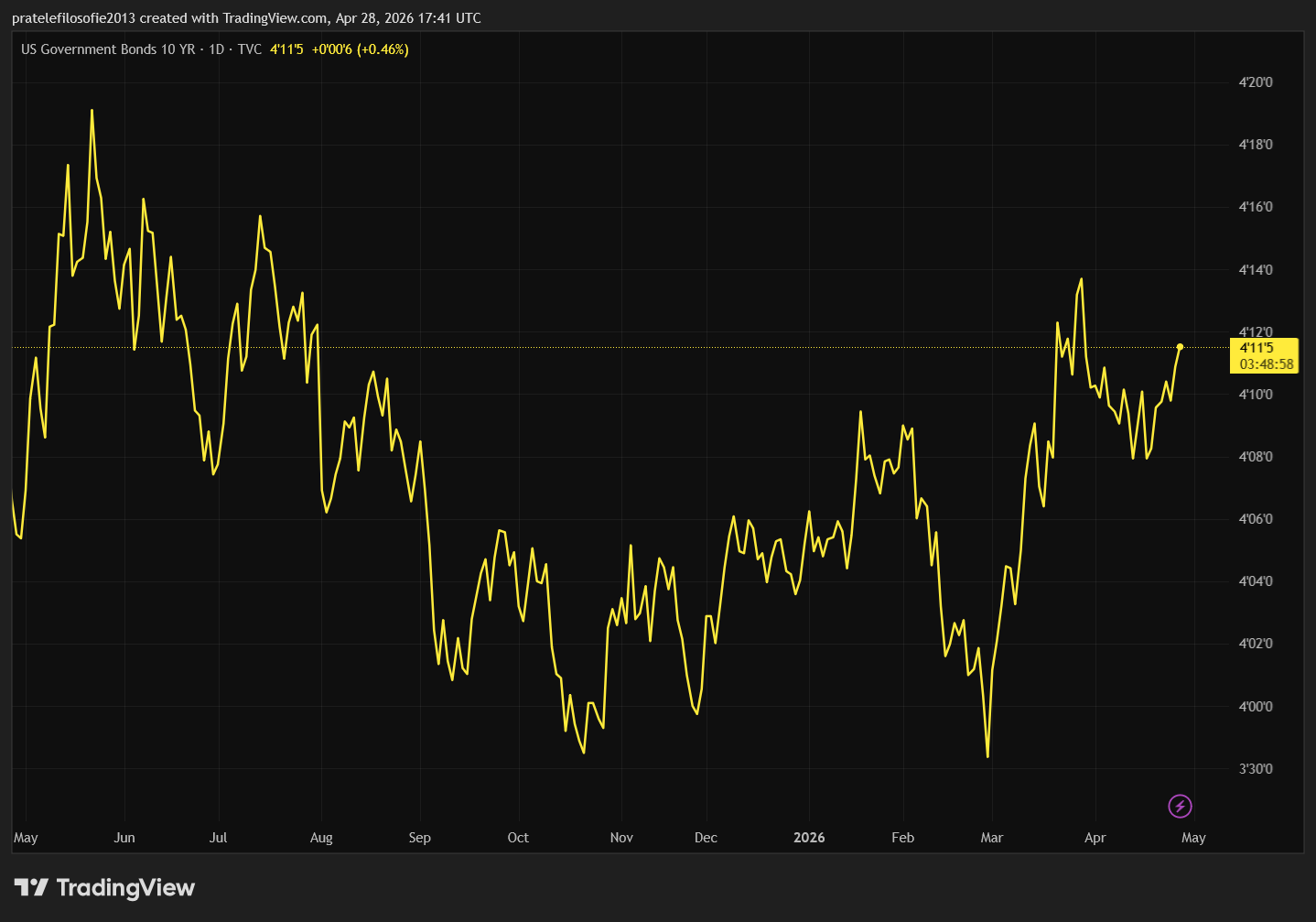1316x922 pixels.
Task: Click the +0'00'6 (+0.46%) change value
Action: coord(361,49)
